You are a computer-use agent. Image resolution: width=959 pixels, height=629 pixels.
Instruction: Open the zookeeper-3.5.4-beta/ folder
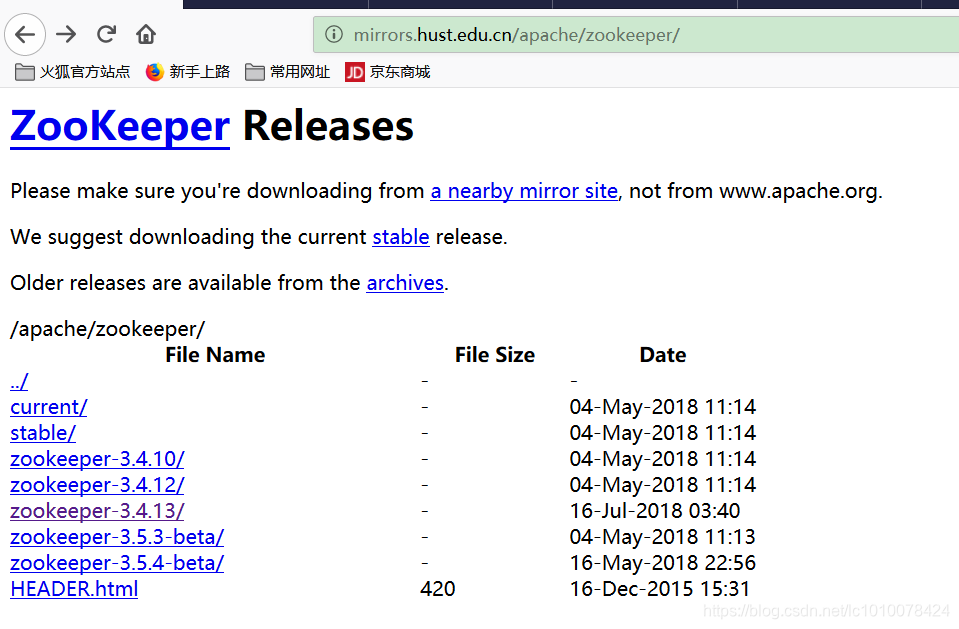117,563
